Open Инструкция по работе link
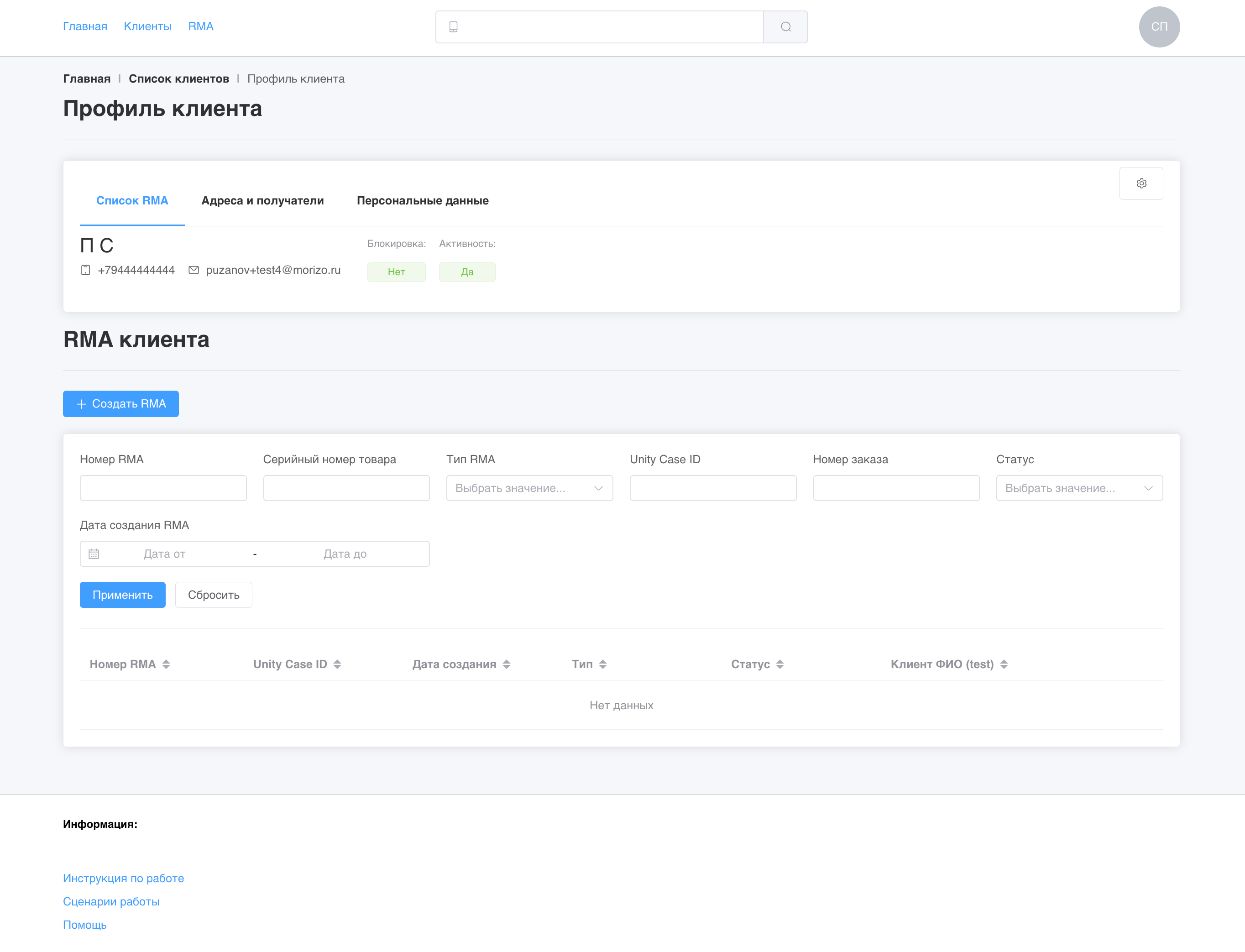The width and height of the screenshot is (1245, 952). pos(124,878)
